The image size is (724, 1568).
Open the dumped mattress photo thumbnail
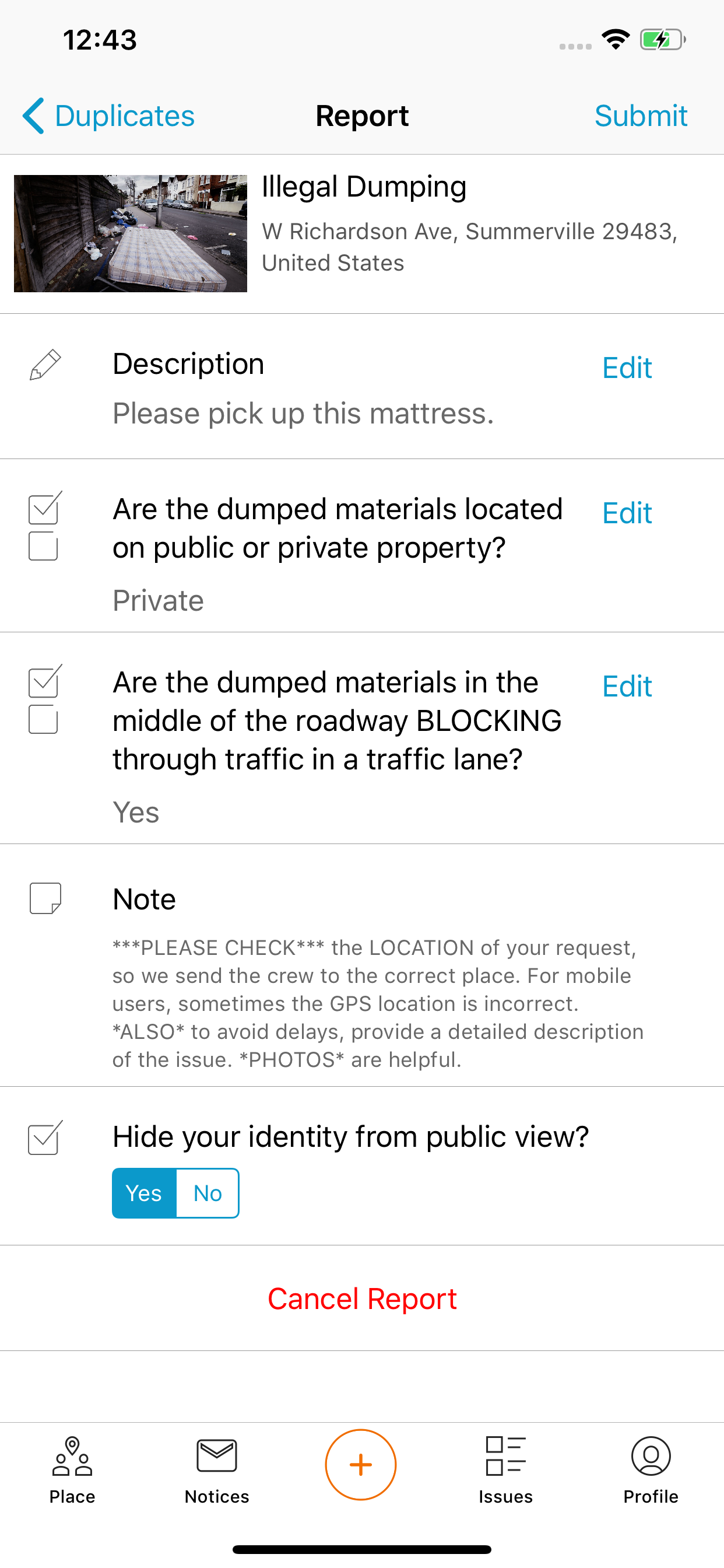[130, 233]
